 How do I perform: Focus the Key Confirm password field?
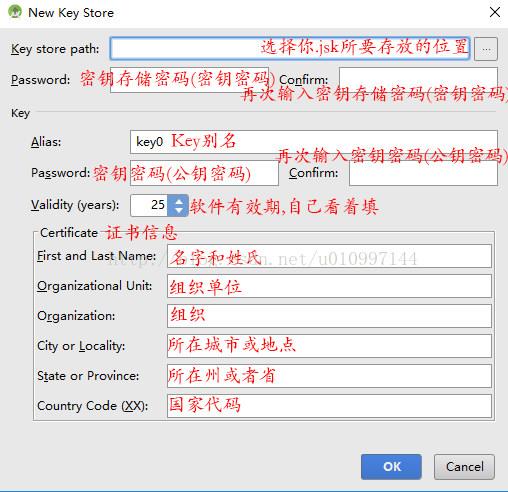[x=423, y=173]
